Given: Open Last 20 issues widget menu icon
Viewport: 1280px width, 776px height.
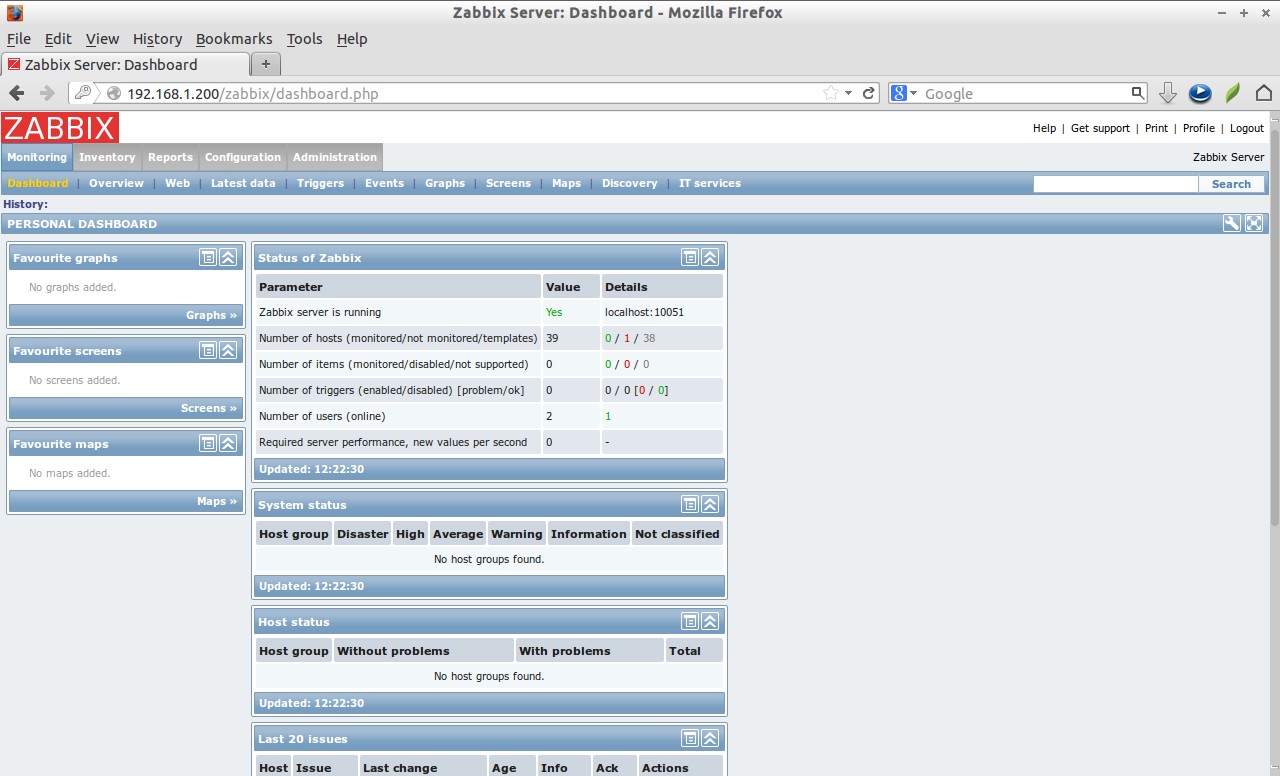Looking at the screenshot, I should point(689,738).
